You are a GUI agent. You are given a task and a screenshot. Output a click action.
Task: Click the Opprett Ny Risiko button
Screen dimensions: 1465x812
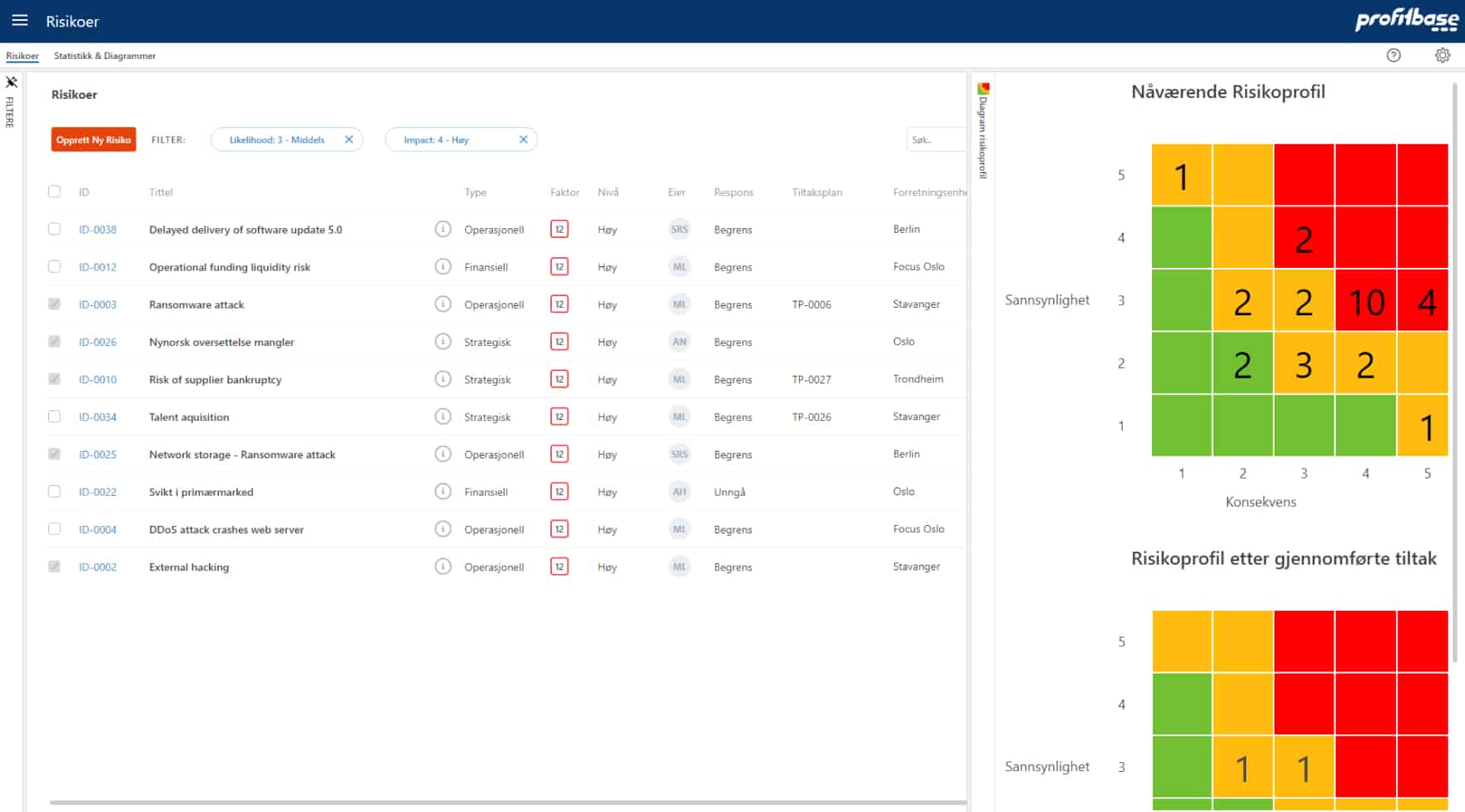[x=93, y=140]
